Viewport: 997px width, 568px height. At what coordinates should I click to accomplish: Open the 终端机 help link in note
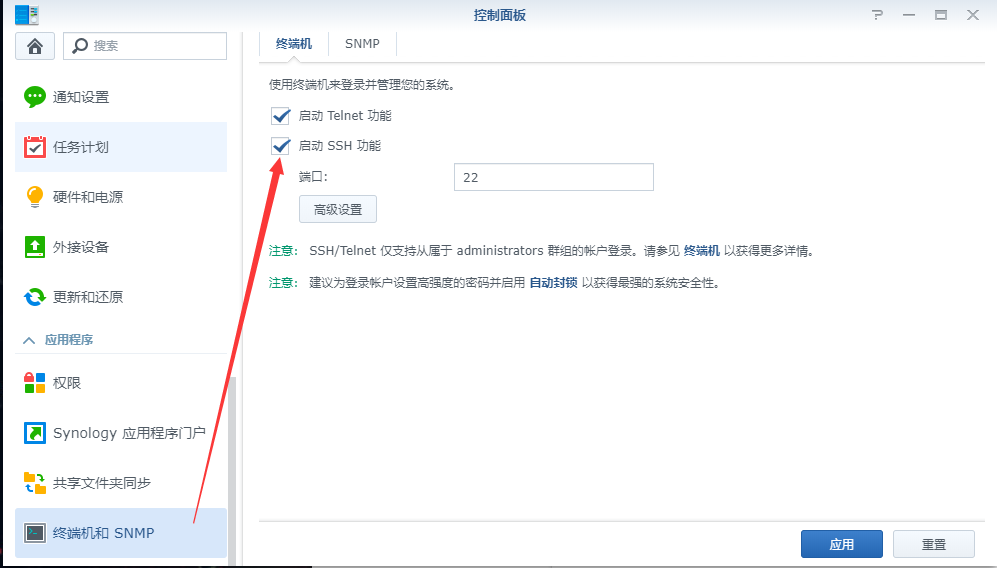click(702, 251)
